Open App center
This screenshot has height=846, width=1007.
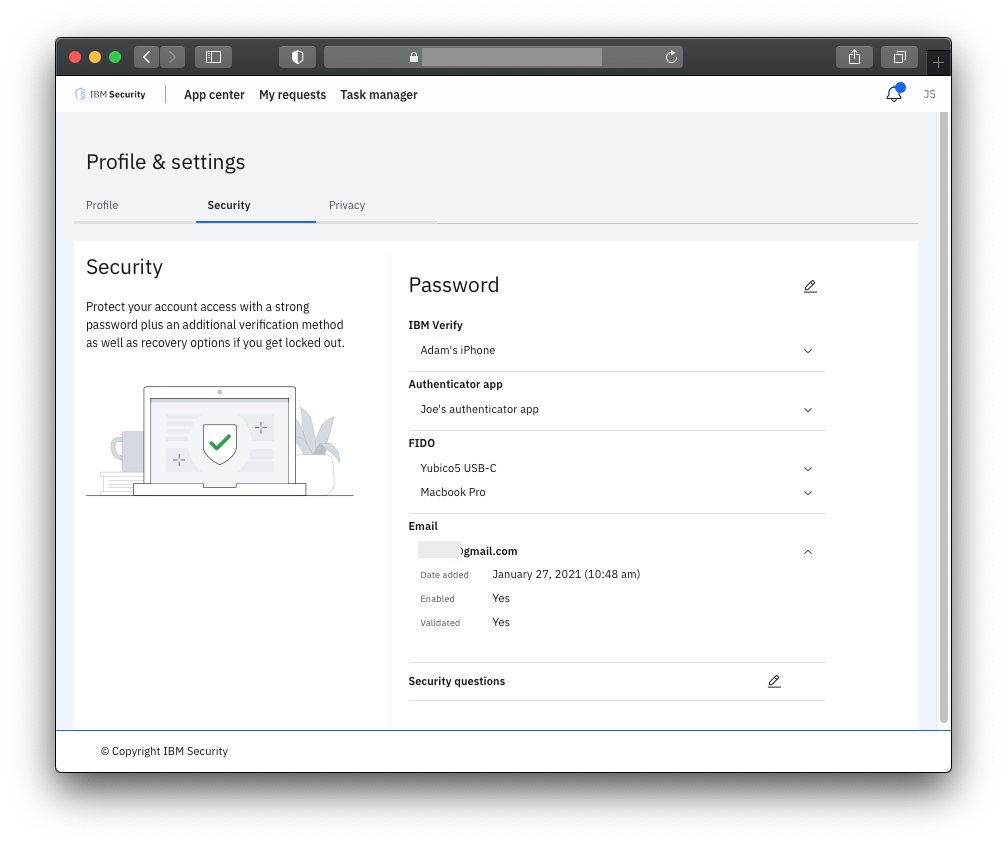click(214, 94)
